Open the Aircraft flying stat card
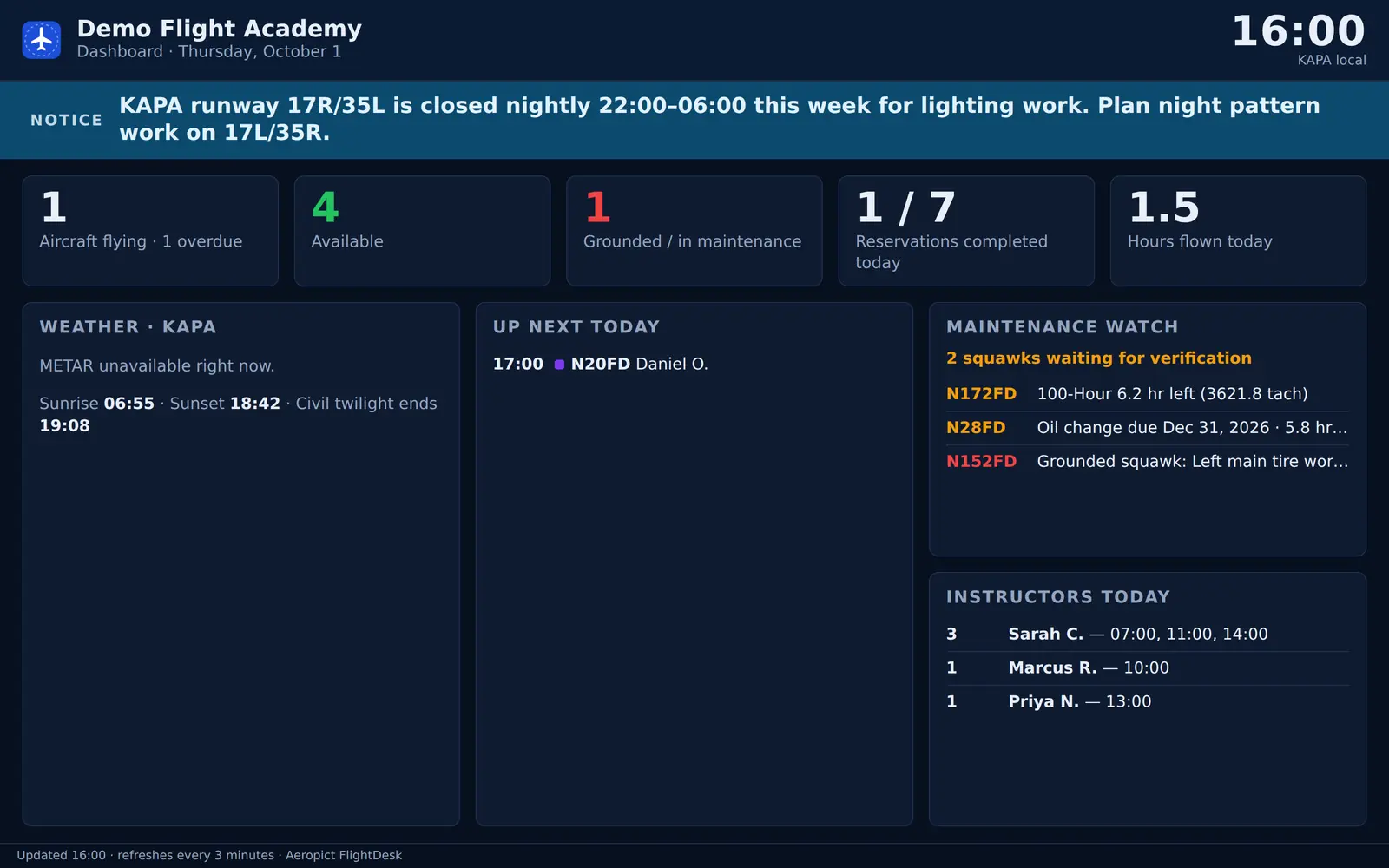Screen dimensions: 1389x868 click(150, 231)
